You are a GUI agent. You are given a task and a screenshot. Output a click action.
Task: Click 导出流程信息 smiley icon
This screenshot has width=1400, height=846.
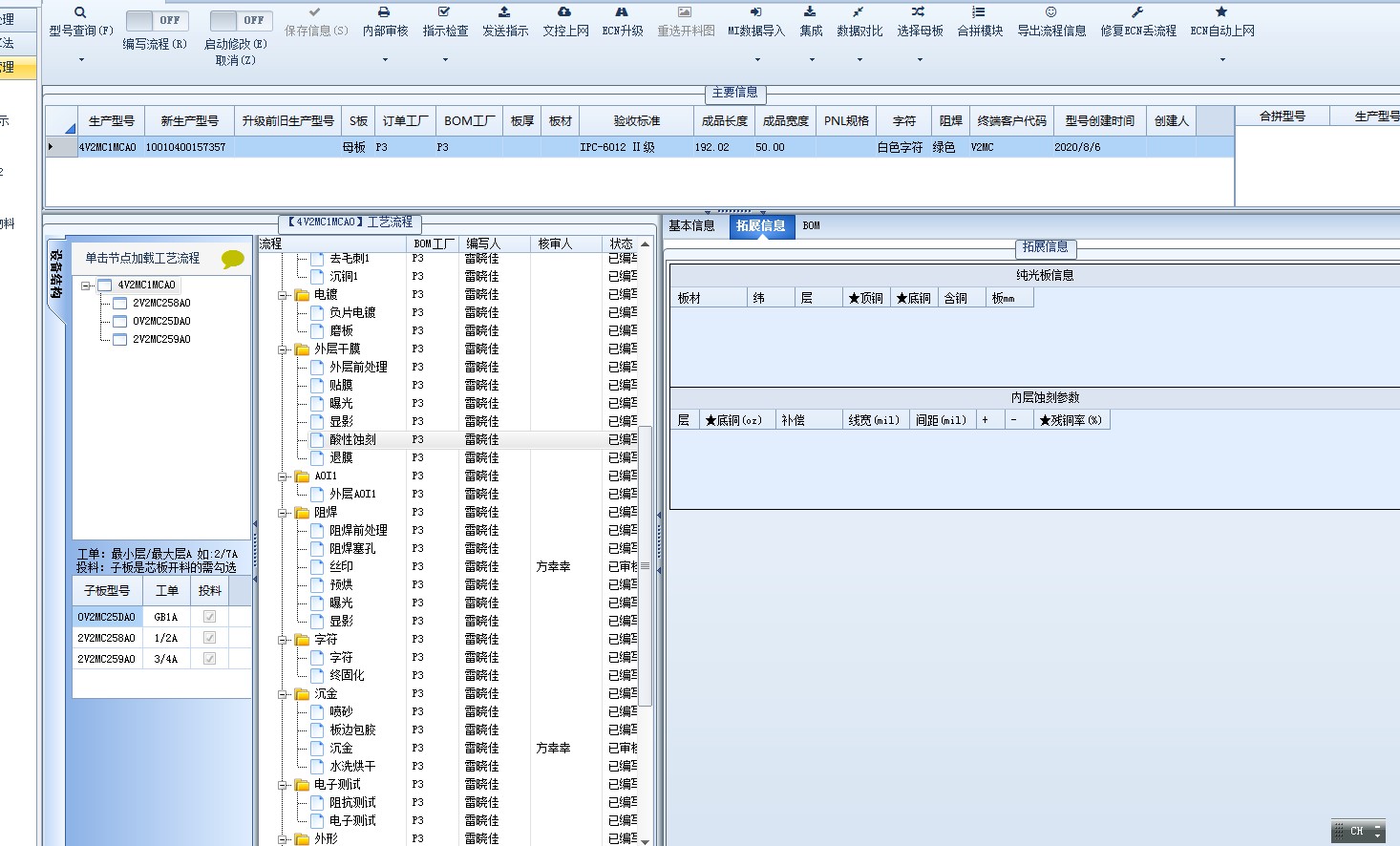click(1050, 12)
